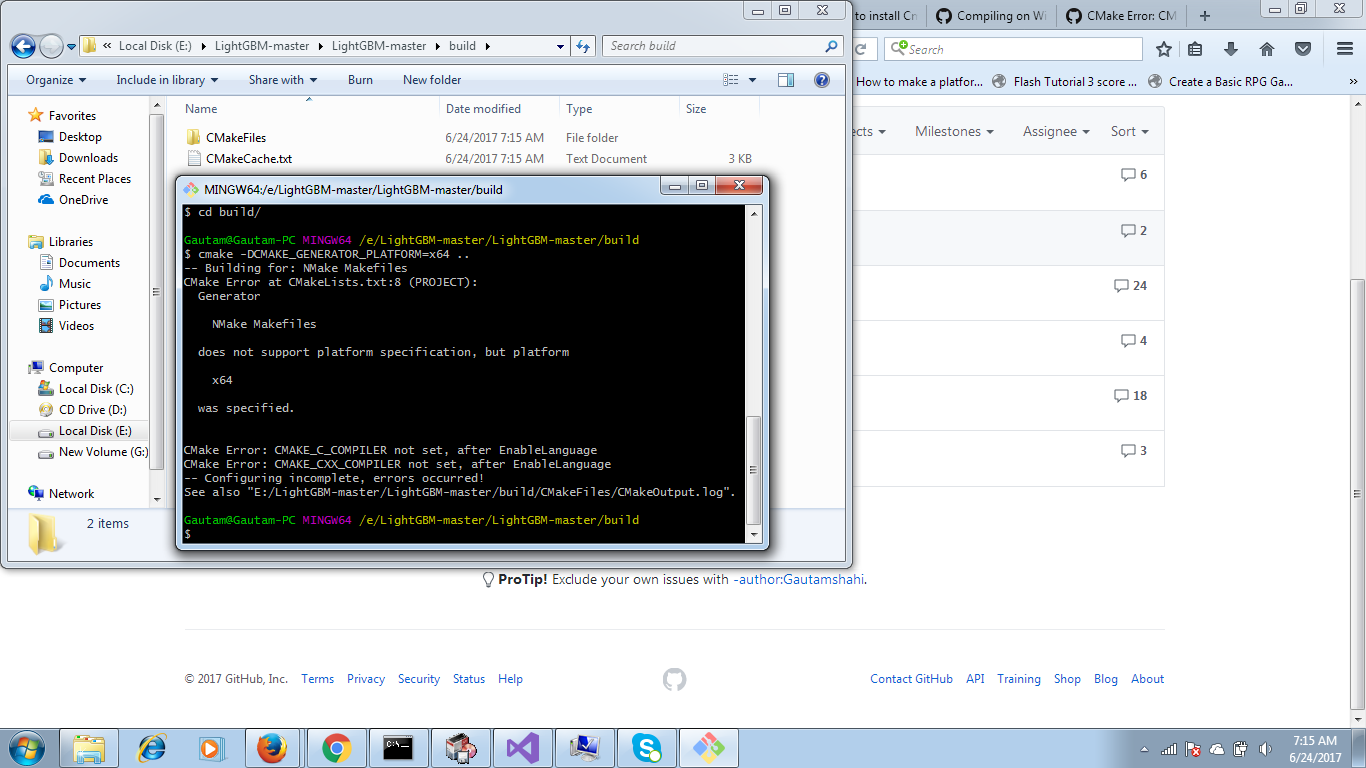This screenshot has height=768, width=1366.
Task: Click the Pocket icon in Firefox toolbar
Action: click(1303, 49)
